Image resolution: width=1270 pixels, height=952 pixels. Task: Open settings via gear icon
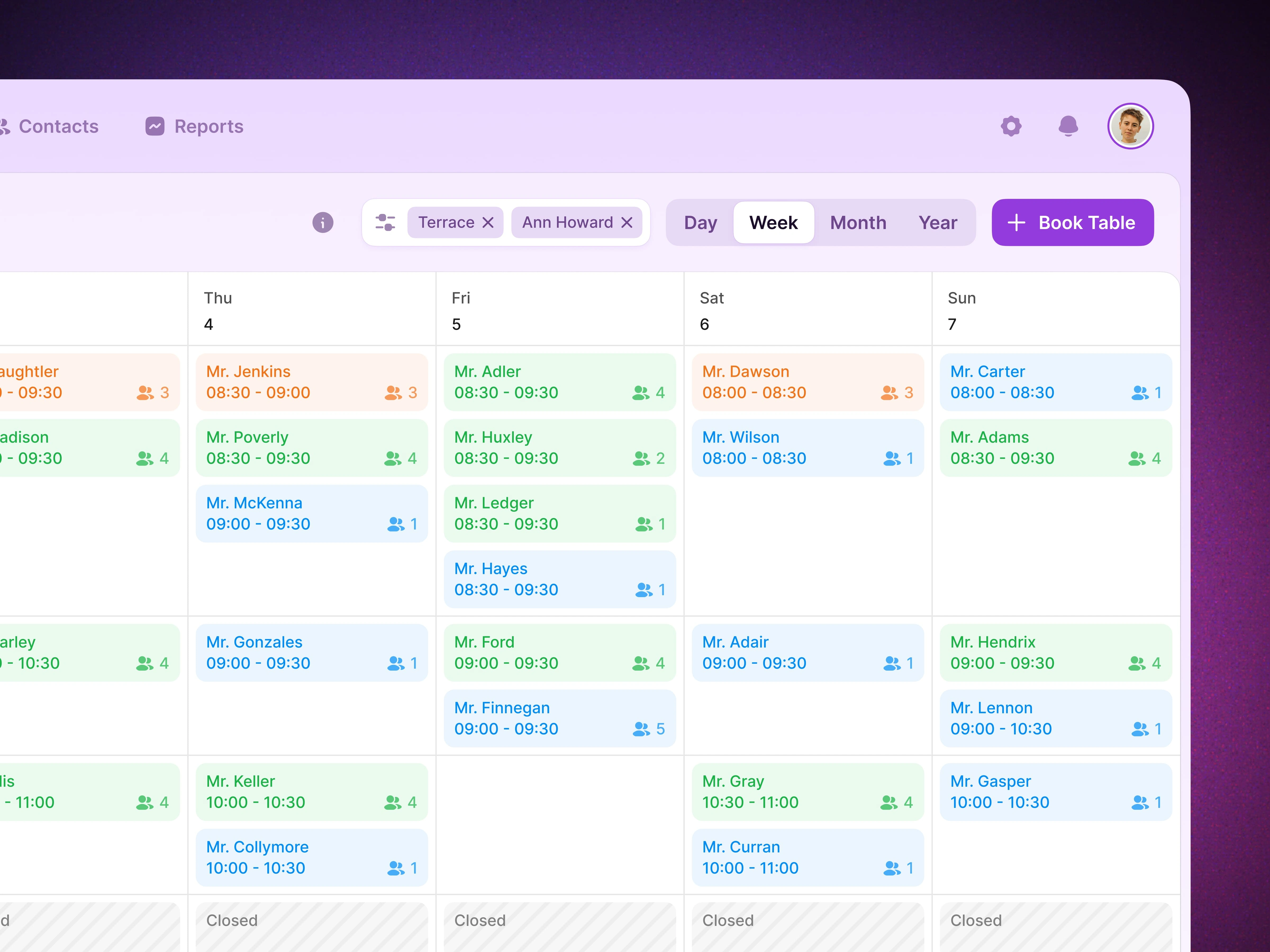(x=1011, y=126)
